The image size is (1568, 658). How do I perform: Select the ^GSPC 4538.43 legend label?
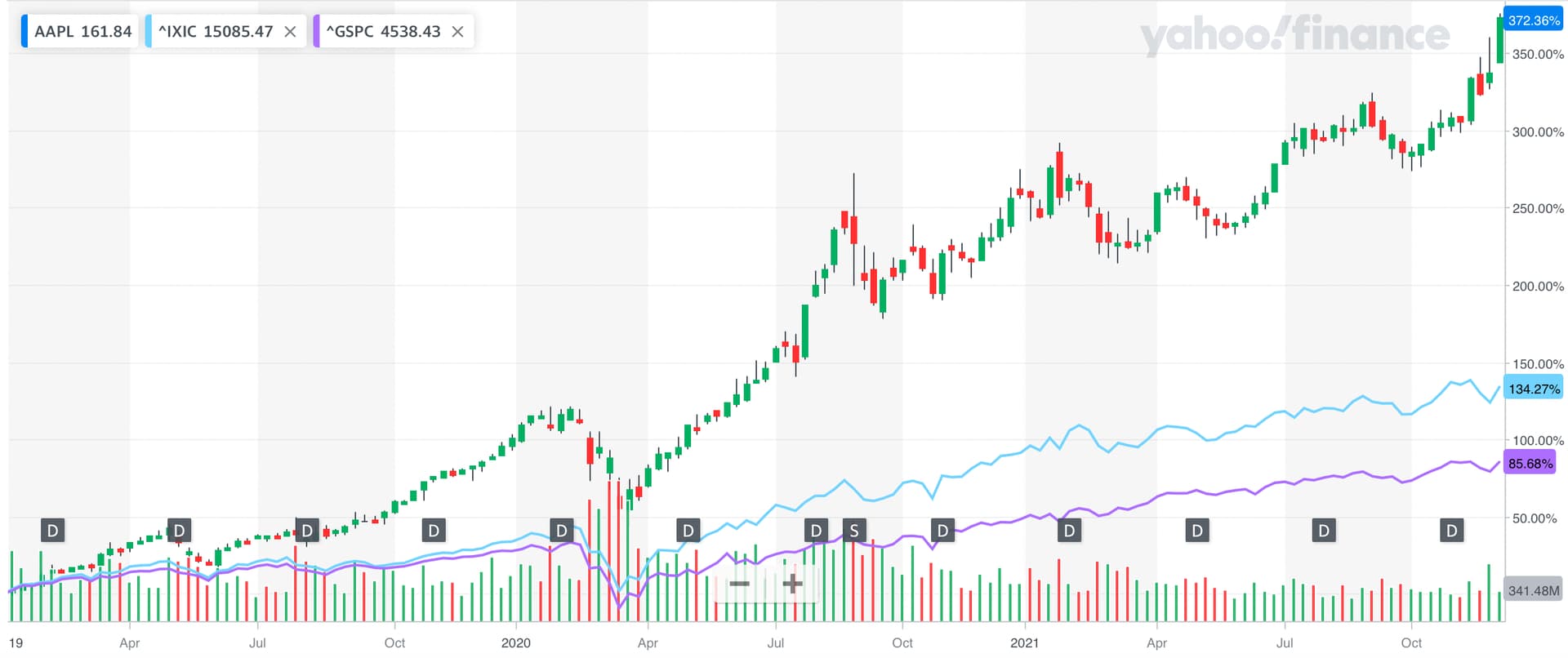(x=383, y=32)
